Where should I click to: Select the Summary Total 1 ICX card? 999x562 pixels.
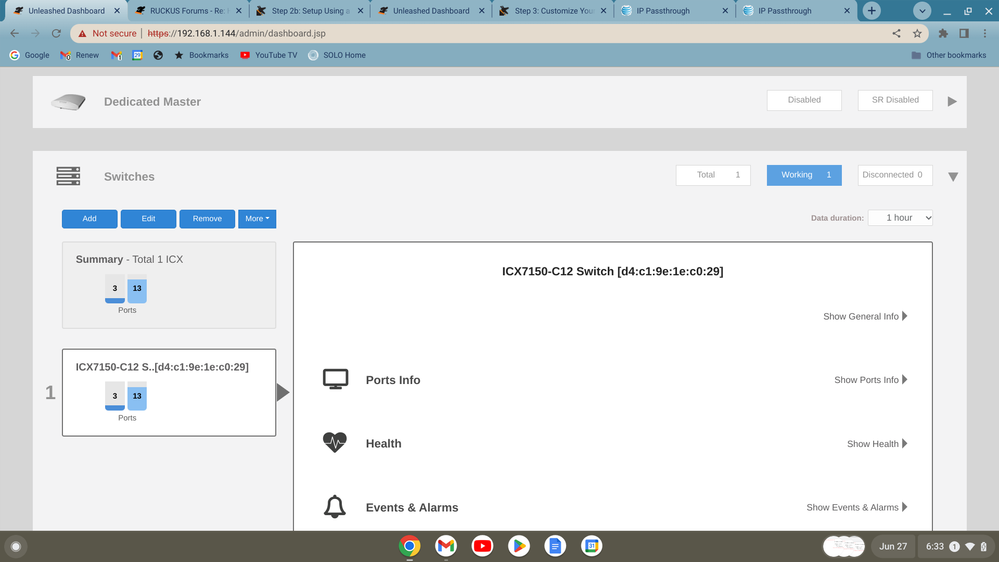[x=169, y=285]
